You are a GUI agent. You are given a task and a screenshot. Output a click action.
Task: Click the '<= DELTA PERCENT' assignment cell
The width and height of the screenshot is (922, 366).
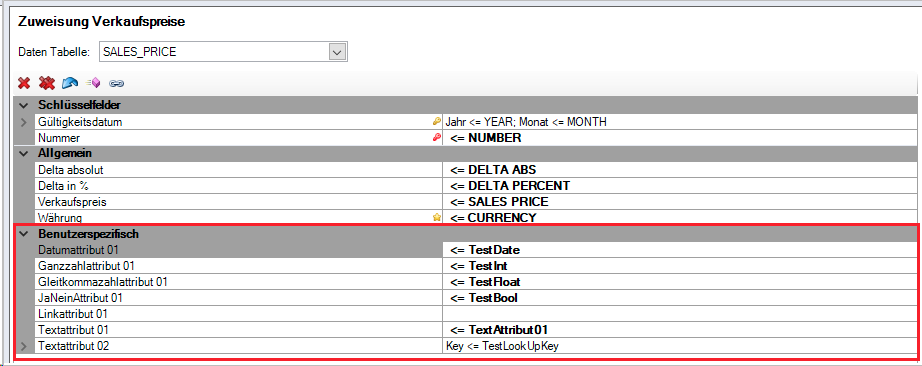point(681,185)
